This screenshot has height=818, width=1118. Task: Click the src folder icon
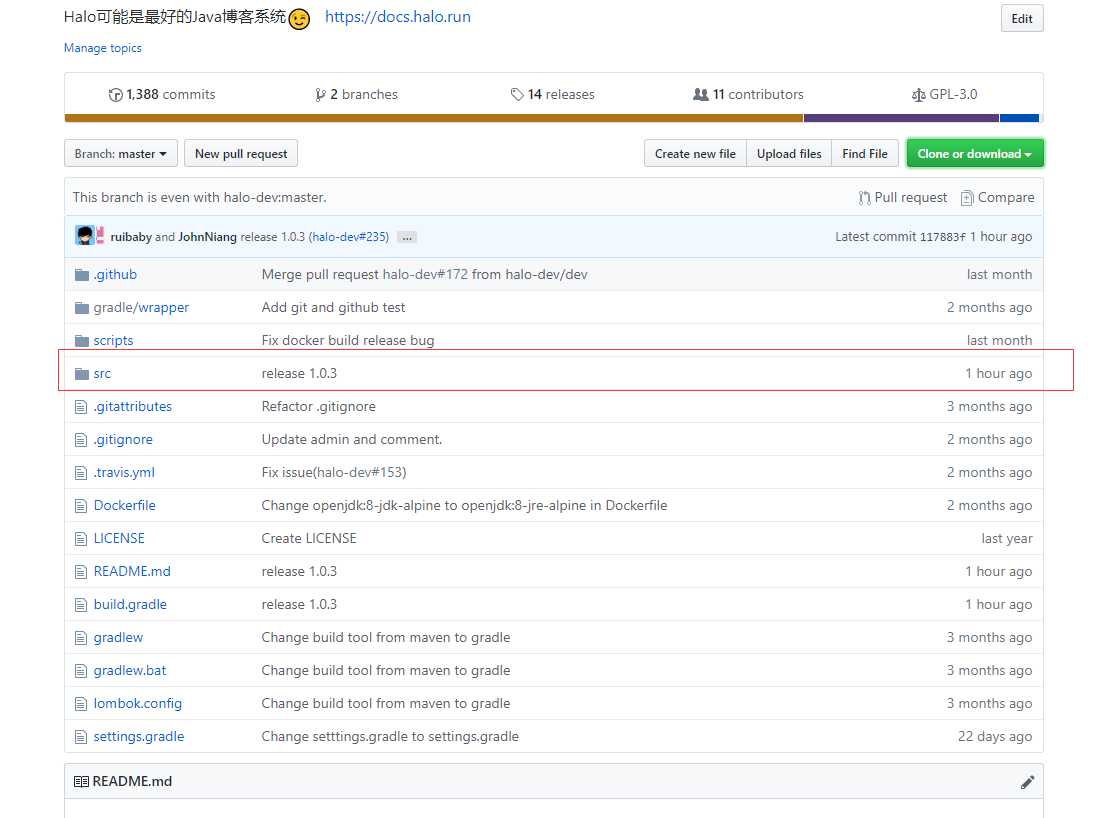click(x=82, y=374)
